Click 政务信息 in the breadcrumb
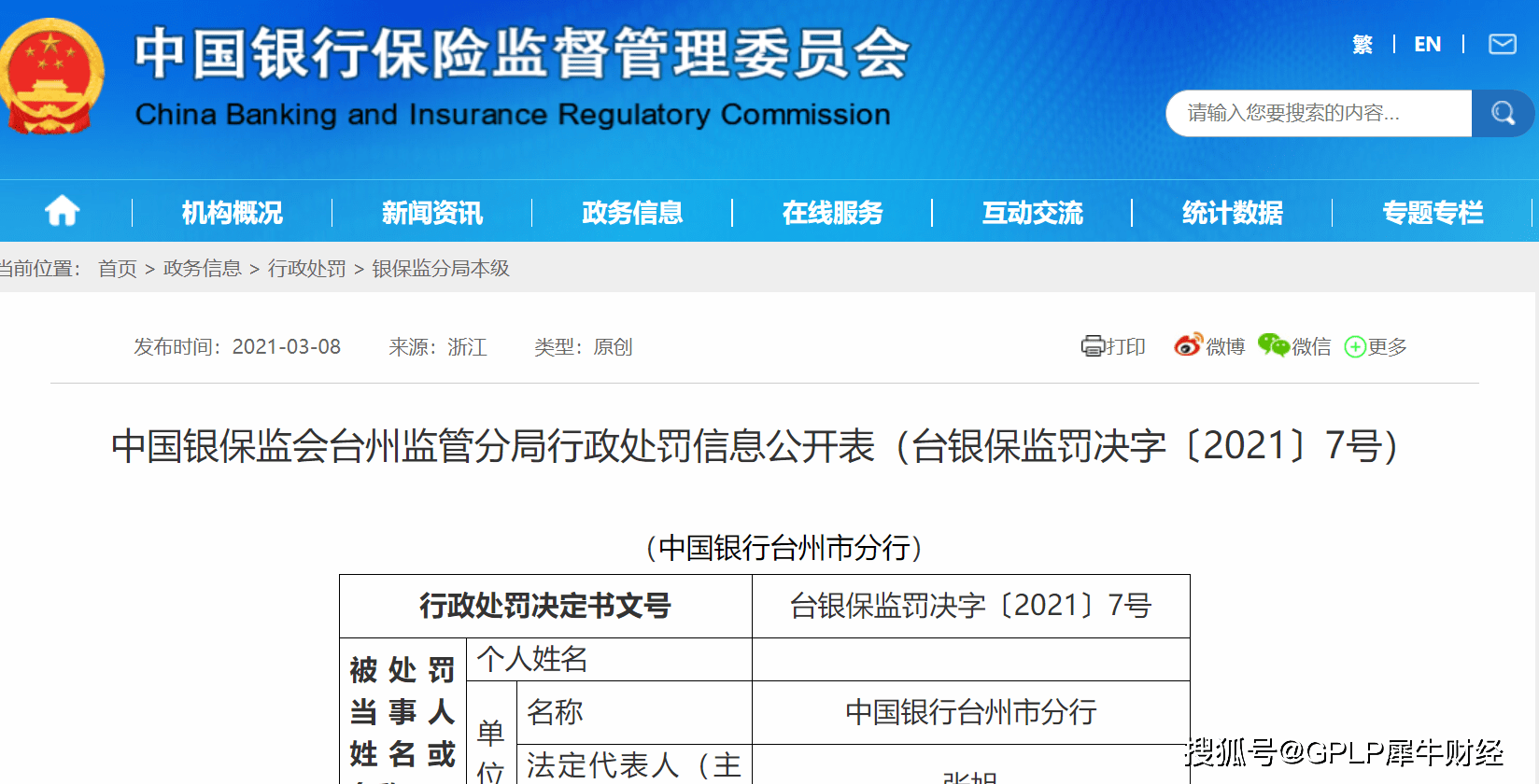Screen dimensions: 1539x784 point(203,269)
